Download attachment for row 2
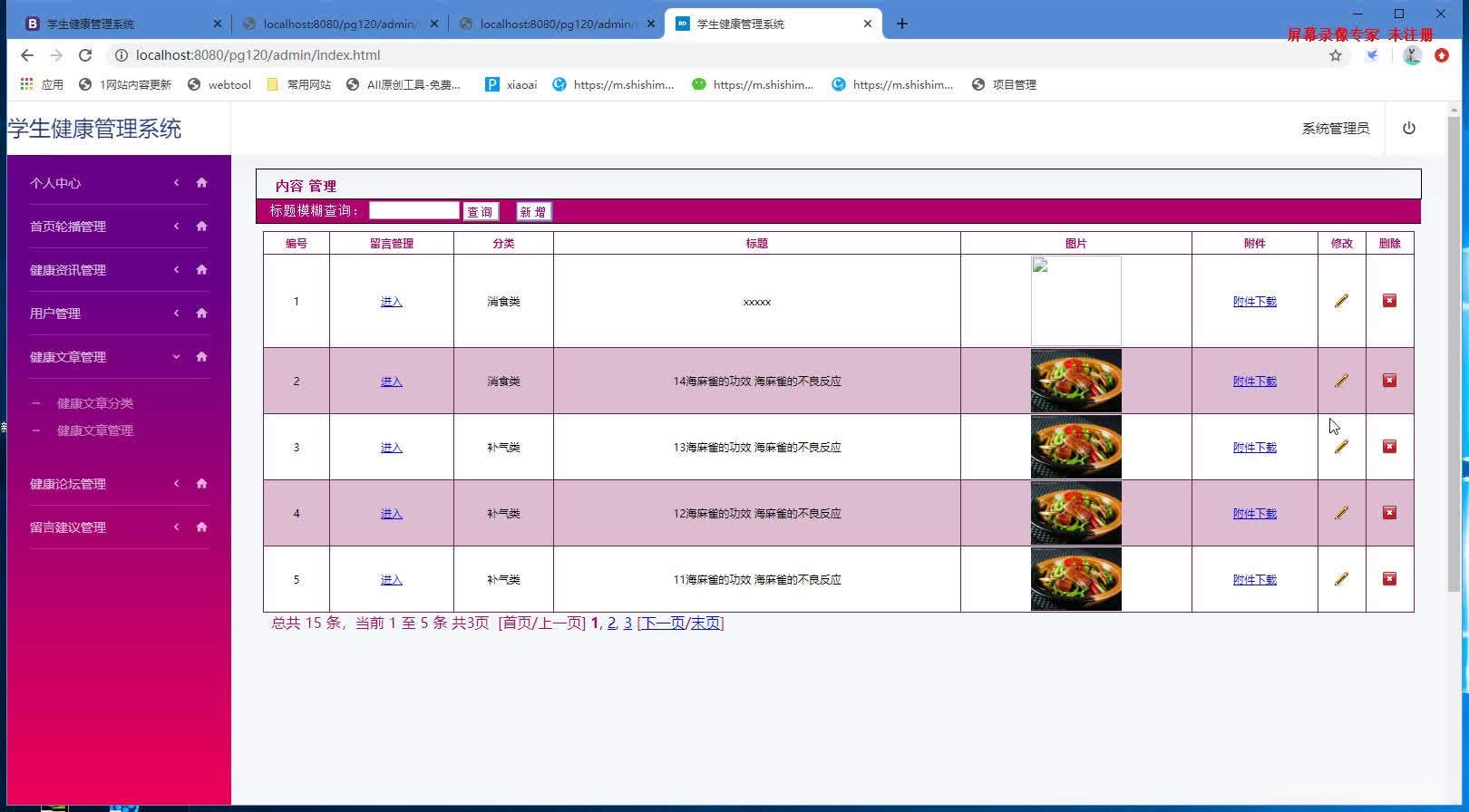The height and width of the screenshot is (812, 1469). pyautogui.click(x=1254, y=382)
